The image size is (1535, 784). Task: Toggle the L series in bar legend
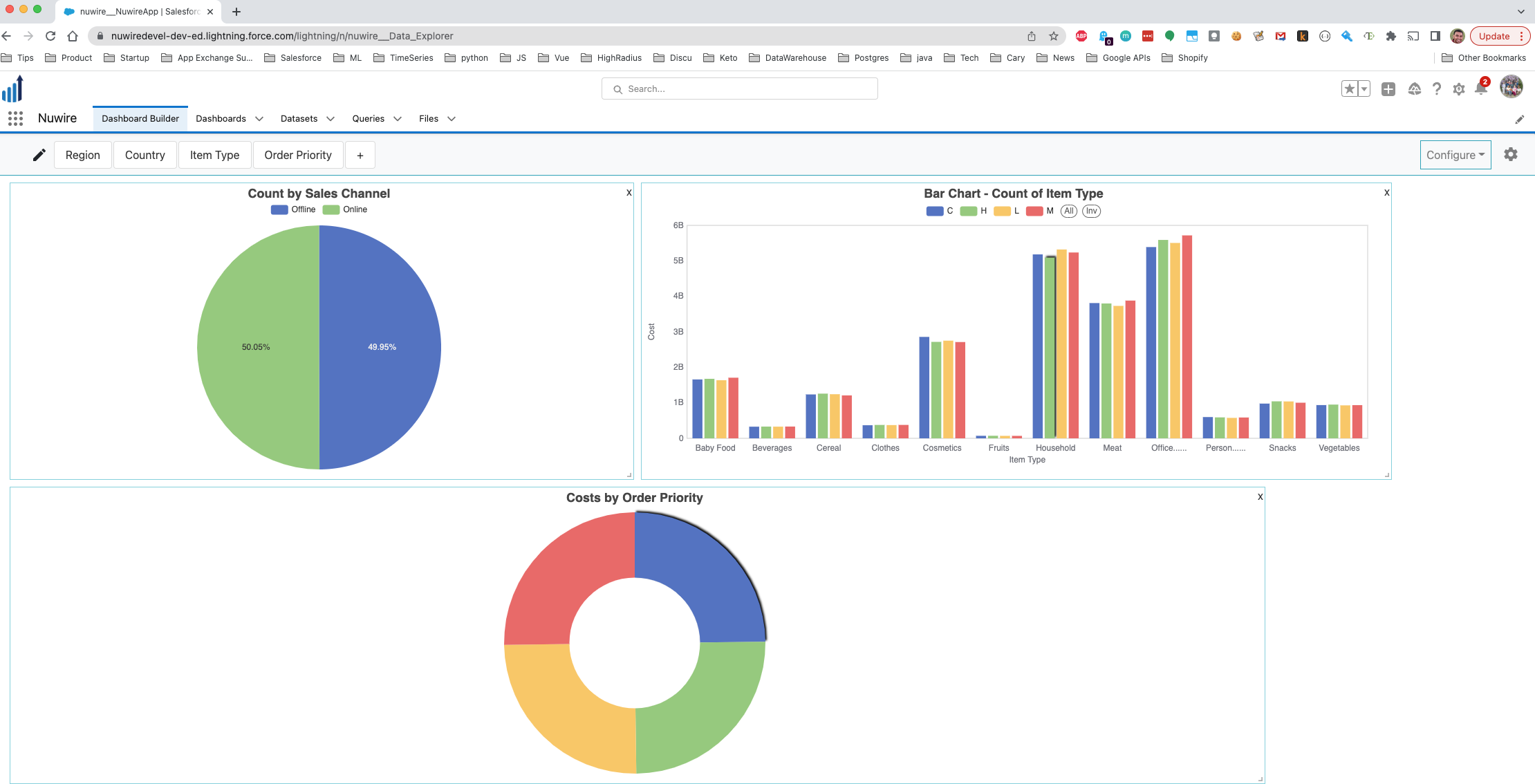pos(1007,211)
